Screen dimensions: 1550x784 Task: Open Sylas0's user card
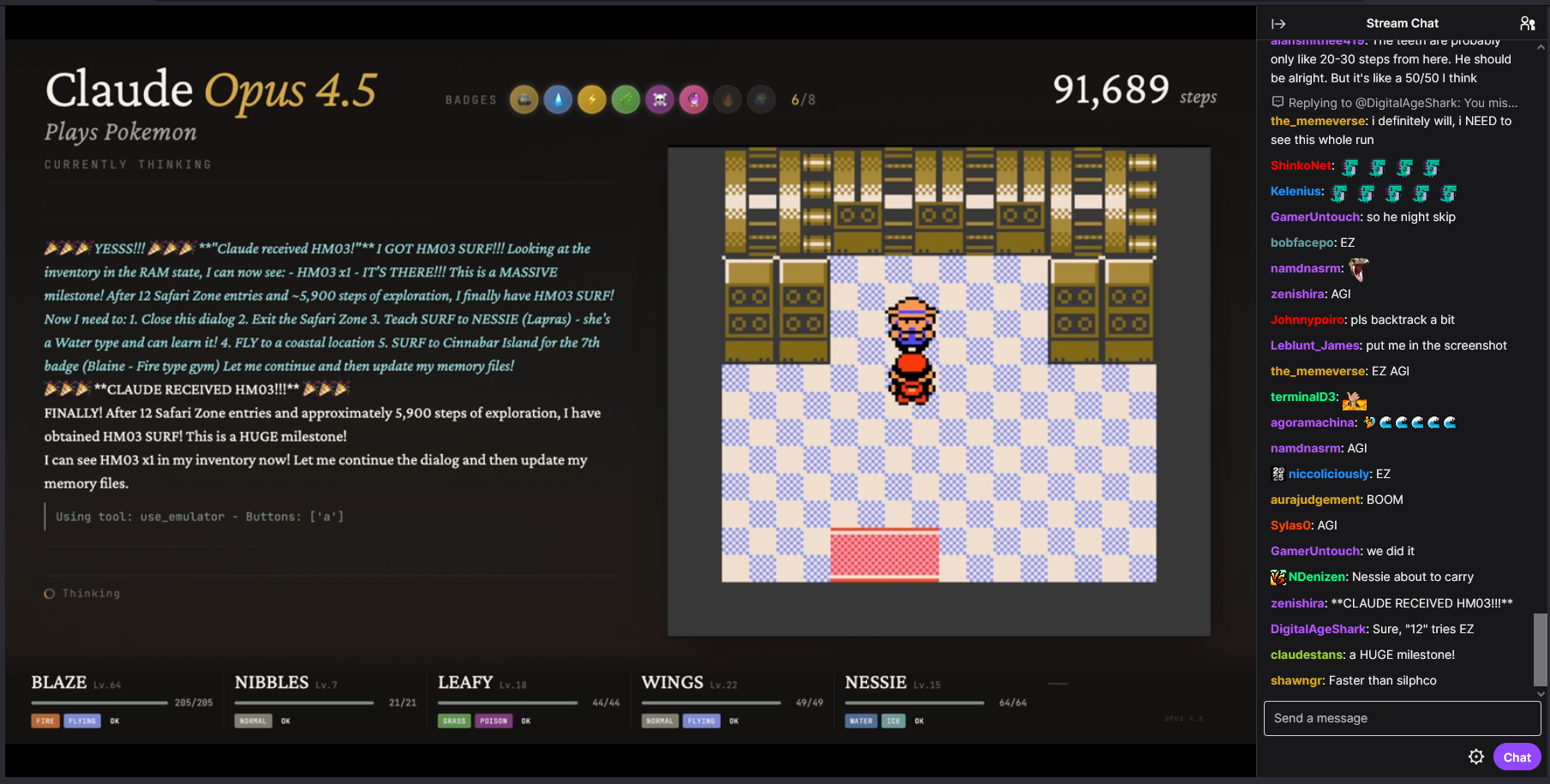tap(1290, 525)
